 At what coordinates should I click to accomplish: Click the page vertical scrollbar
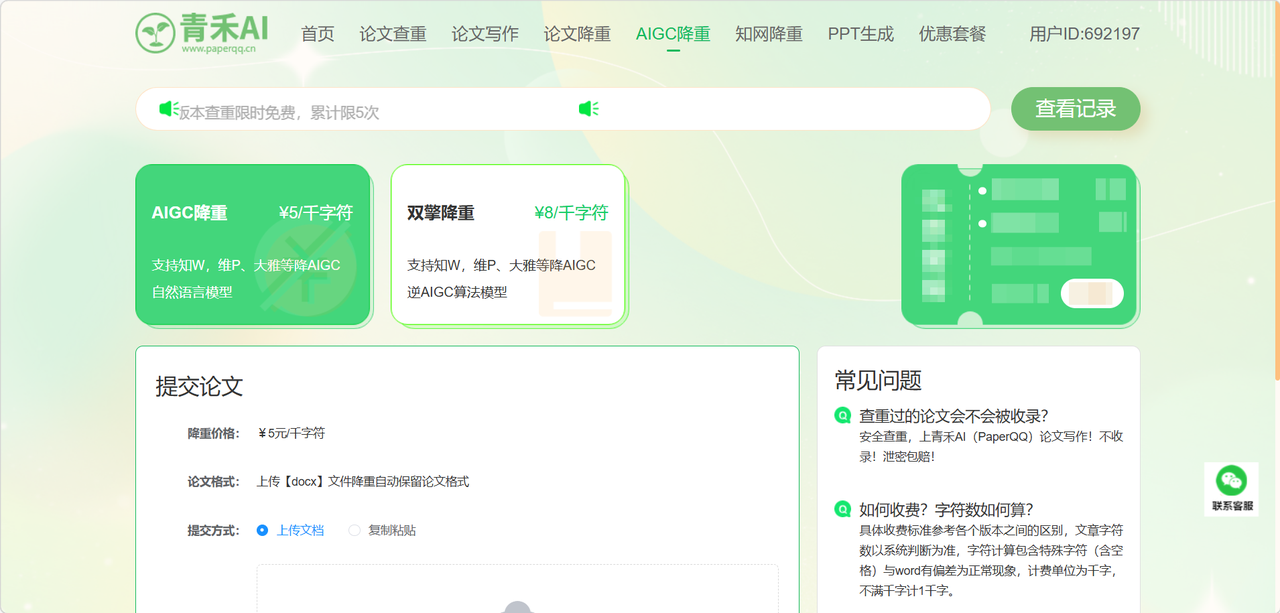[x=1277, y=190]
